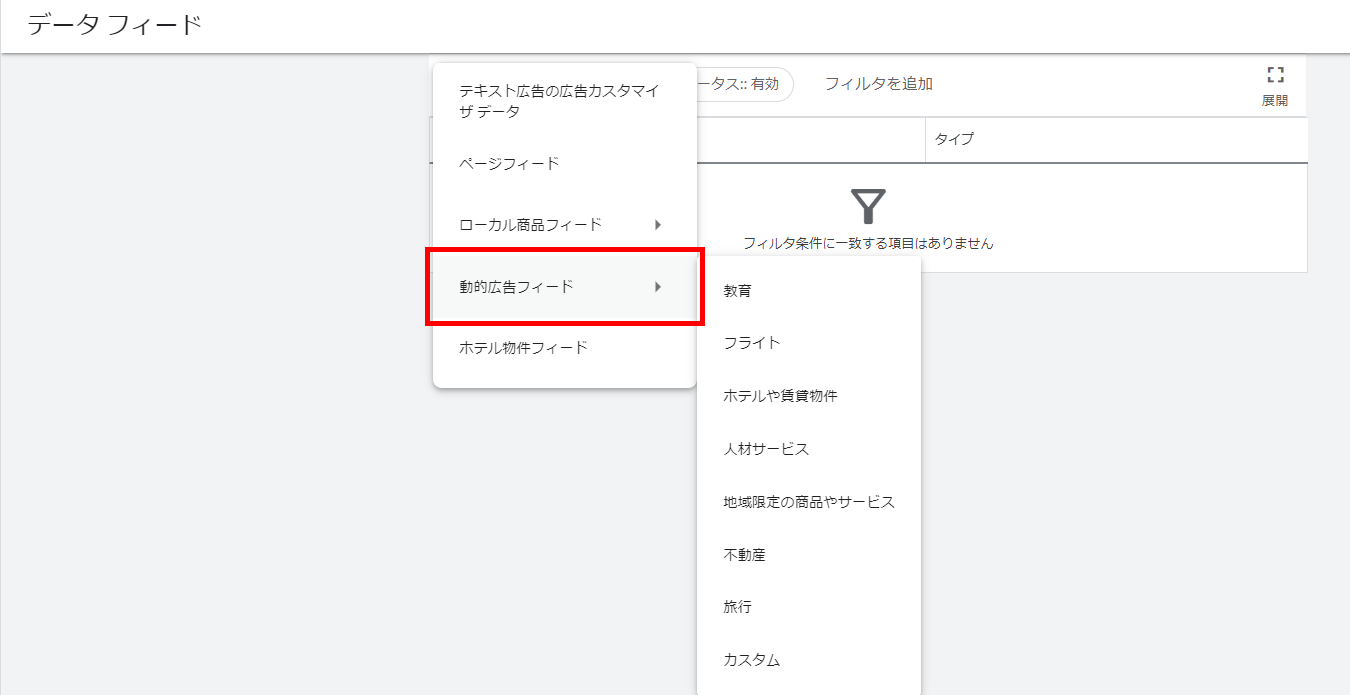Choose ページフィード from the menu
1350x695 pixels.
tap(509, 163)
